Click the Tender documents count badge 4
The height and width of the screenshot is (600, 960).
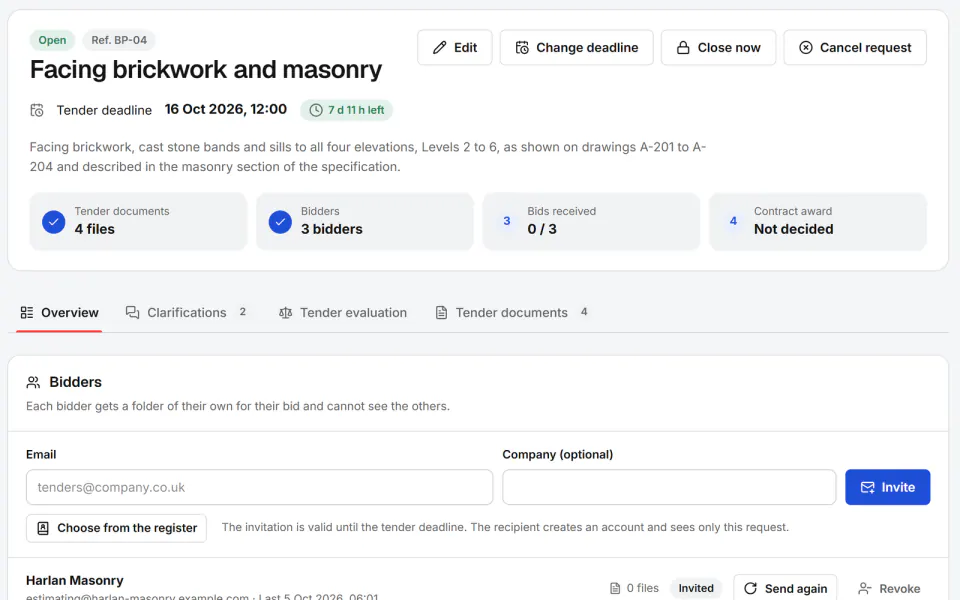pyautogui.click(x=584, y=312)
